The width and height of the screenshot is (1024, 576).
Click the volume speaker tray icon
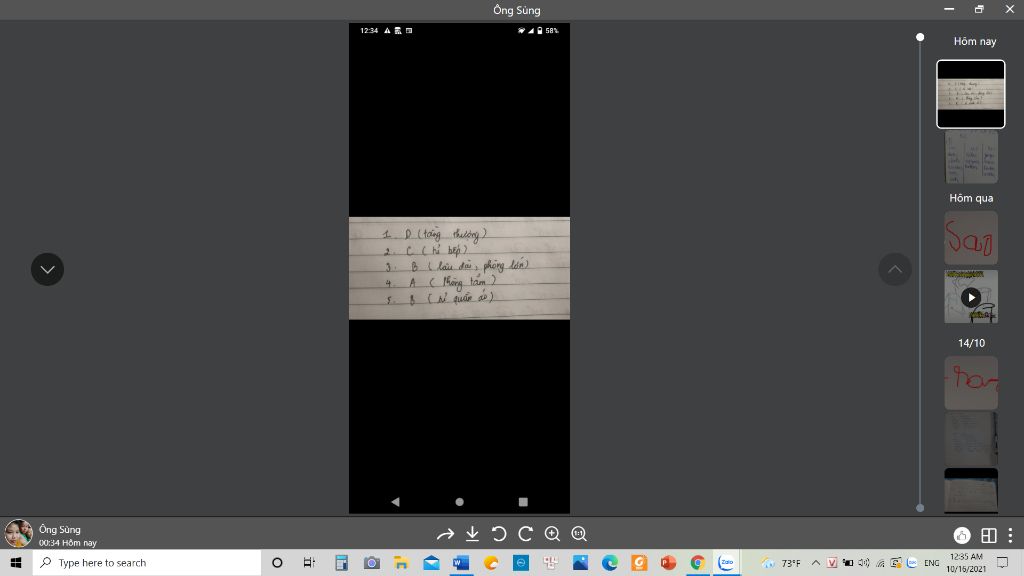click(863, 562)
